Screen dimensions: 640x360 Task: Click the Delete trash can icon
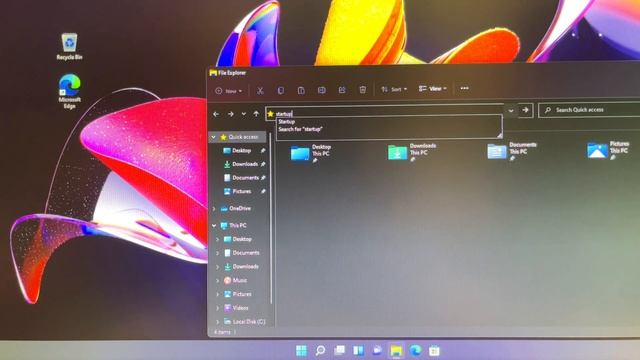pyautogui.click(x=362, y=89)
